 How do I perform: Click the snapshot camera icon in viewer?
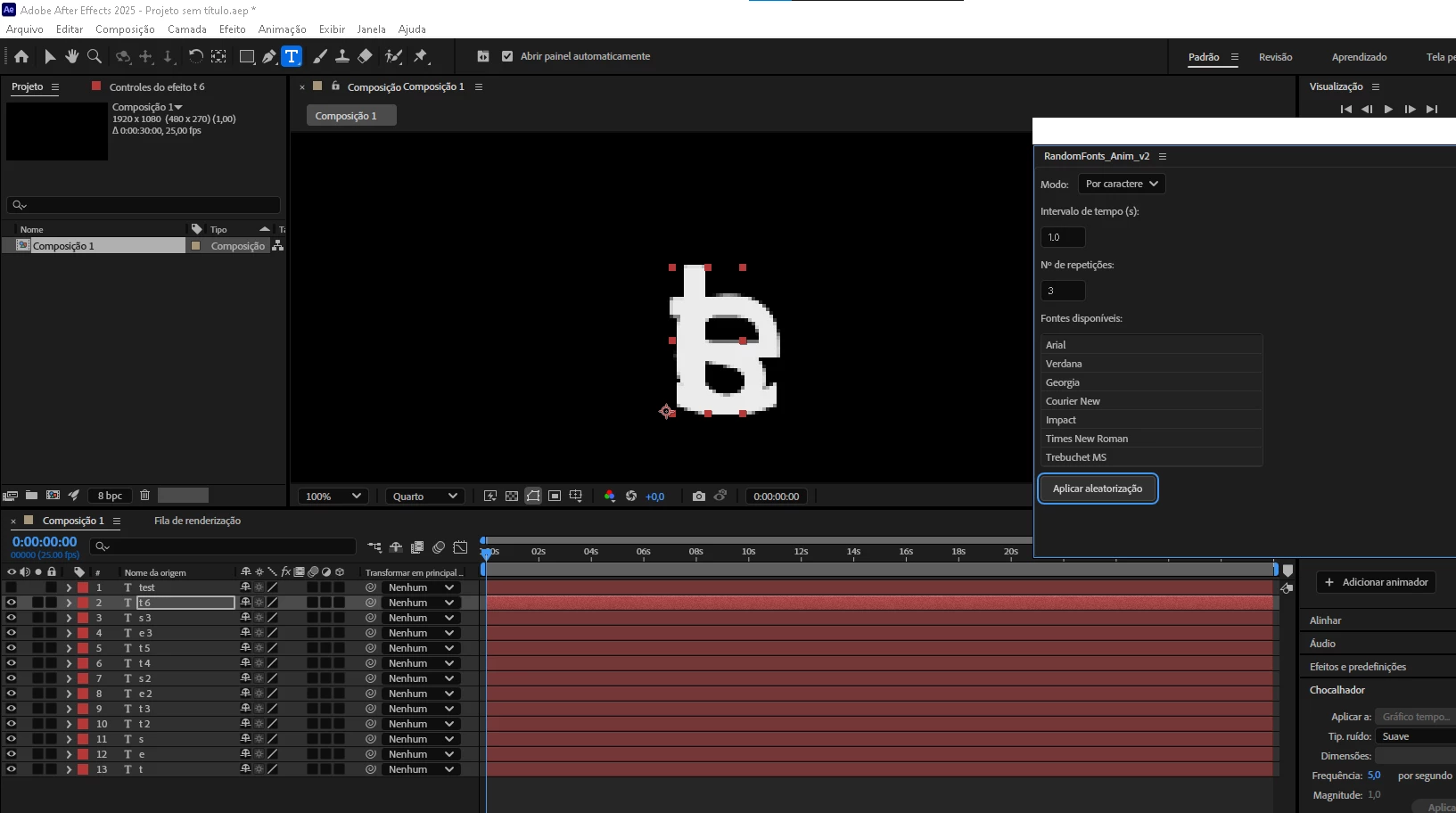(699, 496)
